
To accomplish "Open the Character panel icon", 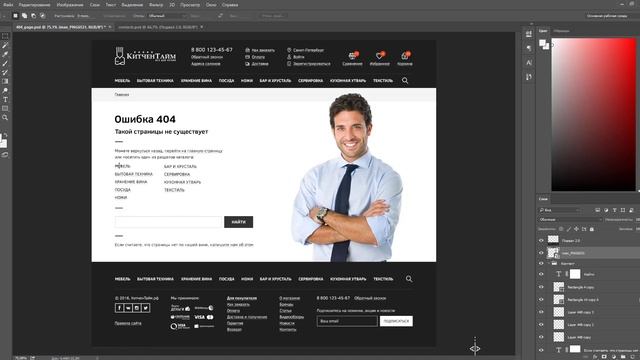I will pos(529,62).
